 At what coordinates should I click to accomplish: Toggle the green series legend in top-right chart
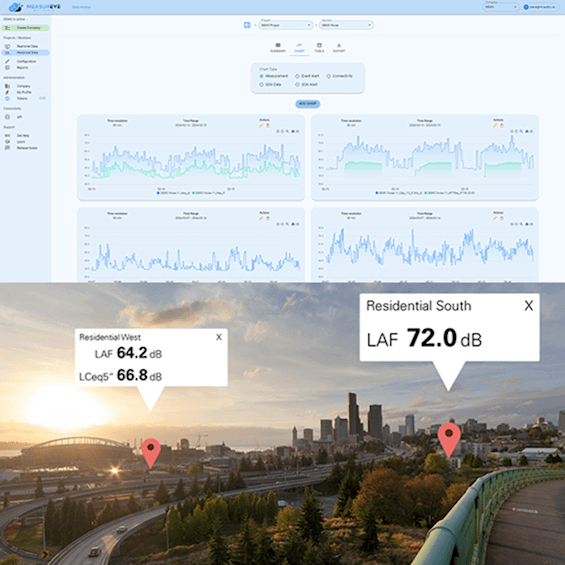pyautogui.click(x=449, y=193)
